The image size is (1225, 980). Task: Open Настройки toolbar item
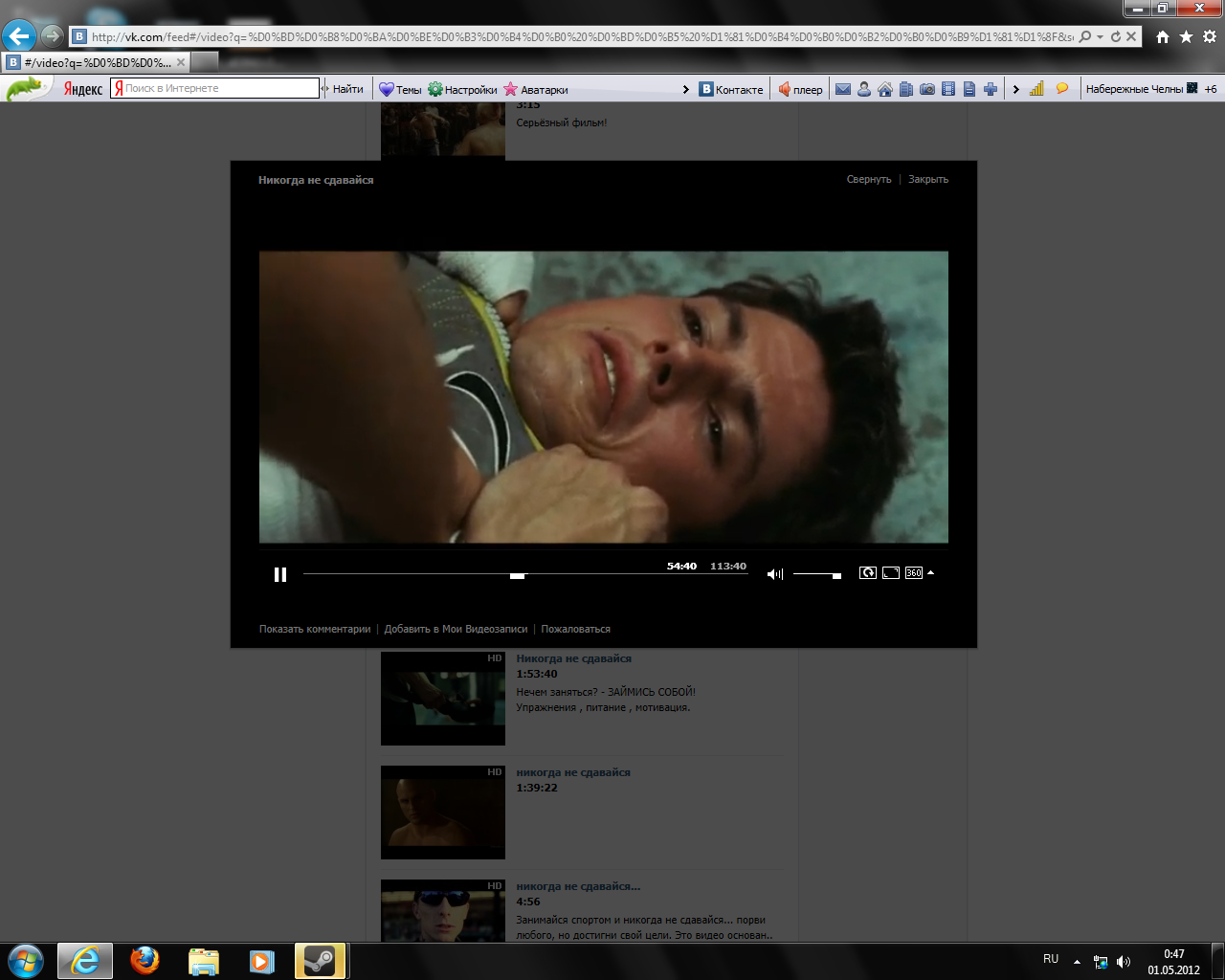462,89
